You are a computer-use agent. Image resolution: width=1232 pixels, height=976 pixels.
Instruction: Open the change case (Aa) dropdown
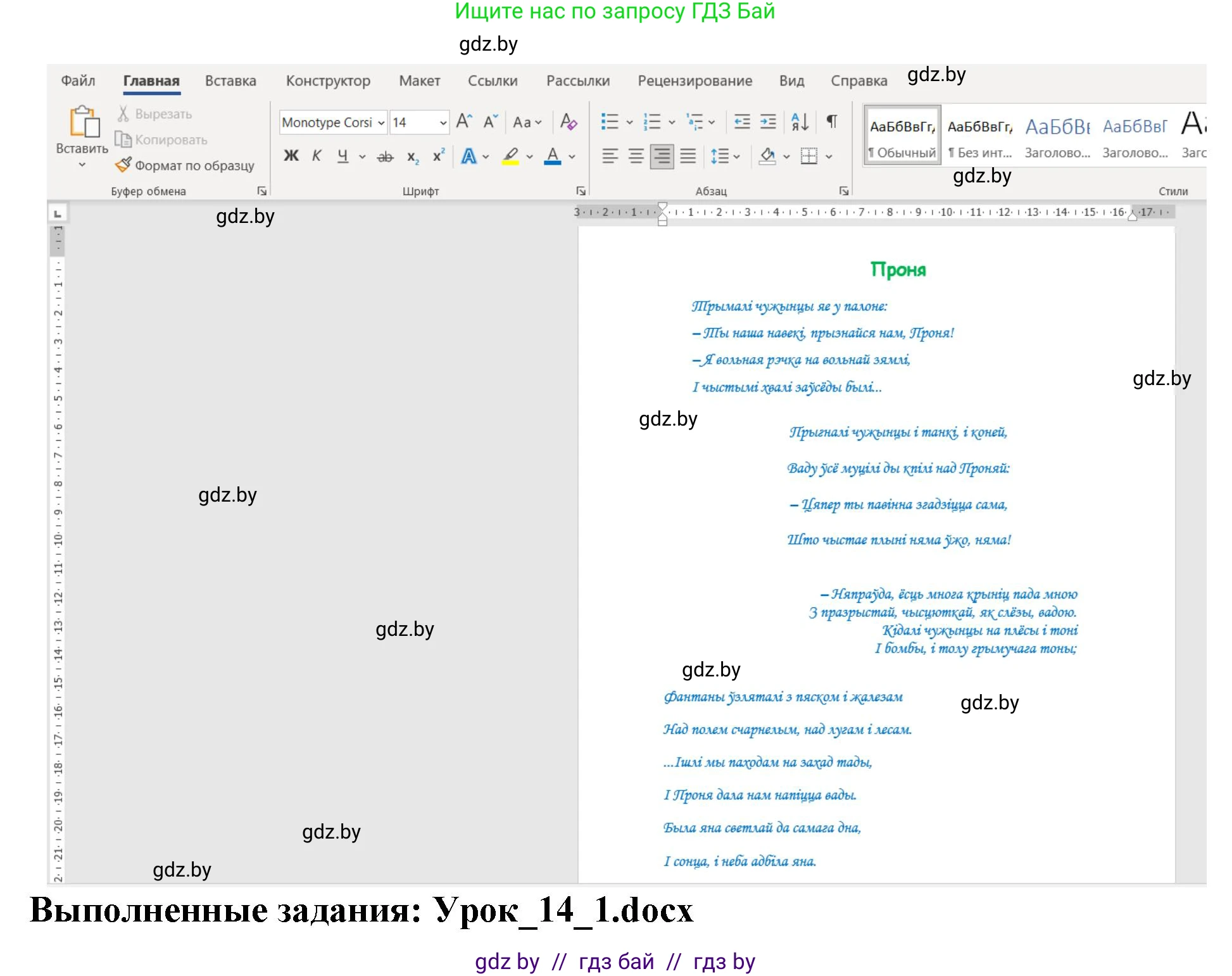coord(527,122)
